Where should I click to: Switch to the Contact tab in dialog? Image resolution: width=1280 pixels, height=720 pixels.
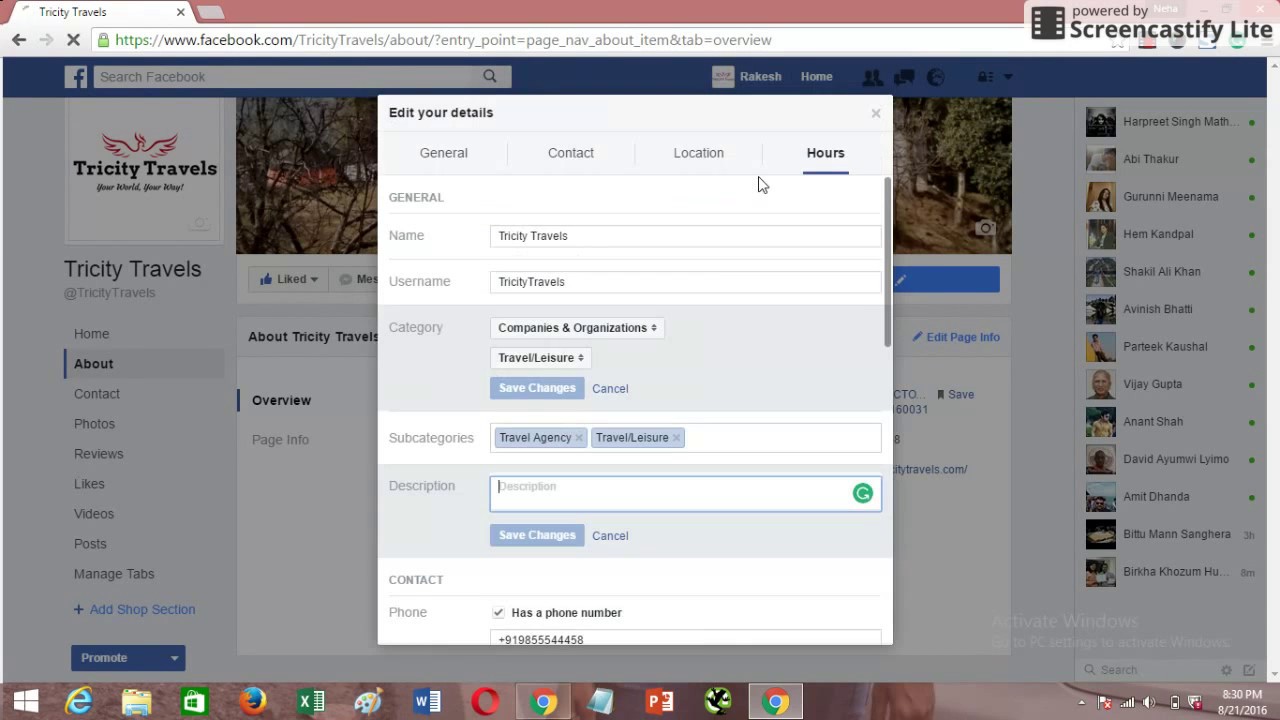[571, 153]
